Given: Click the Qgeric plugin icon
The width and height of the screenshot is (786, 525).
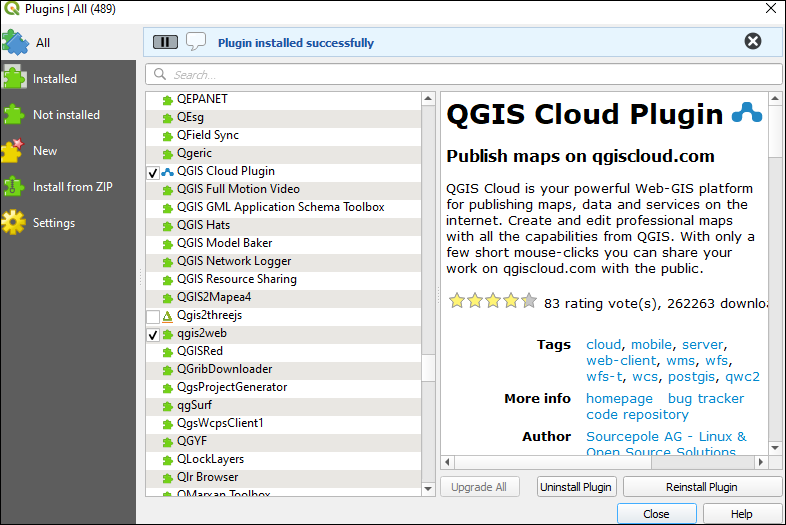Looking at the screenshot, I should [167, 154].
